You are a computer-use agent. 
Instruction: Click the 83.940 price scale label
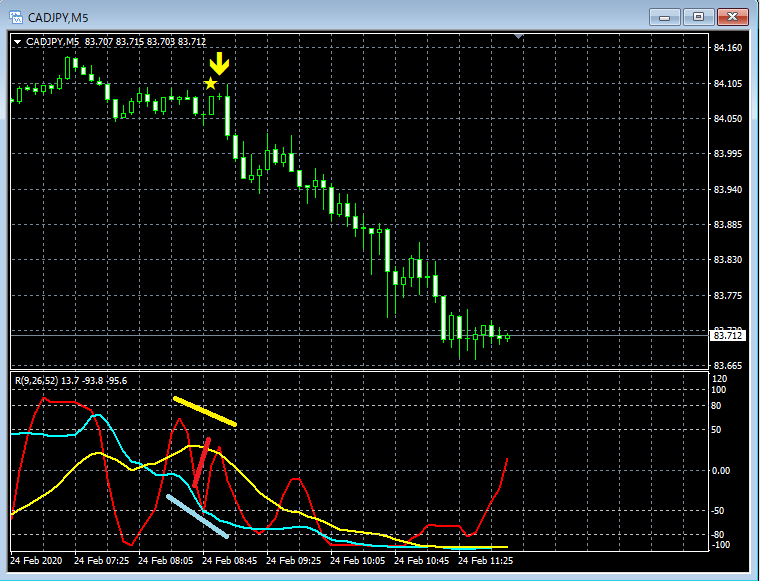728,189
